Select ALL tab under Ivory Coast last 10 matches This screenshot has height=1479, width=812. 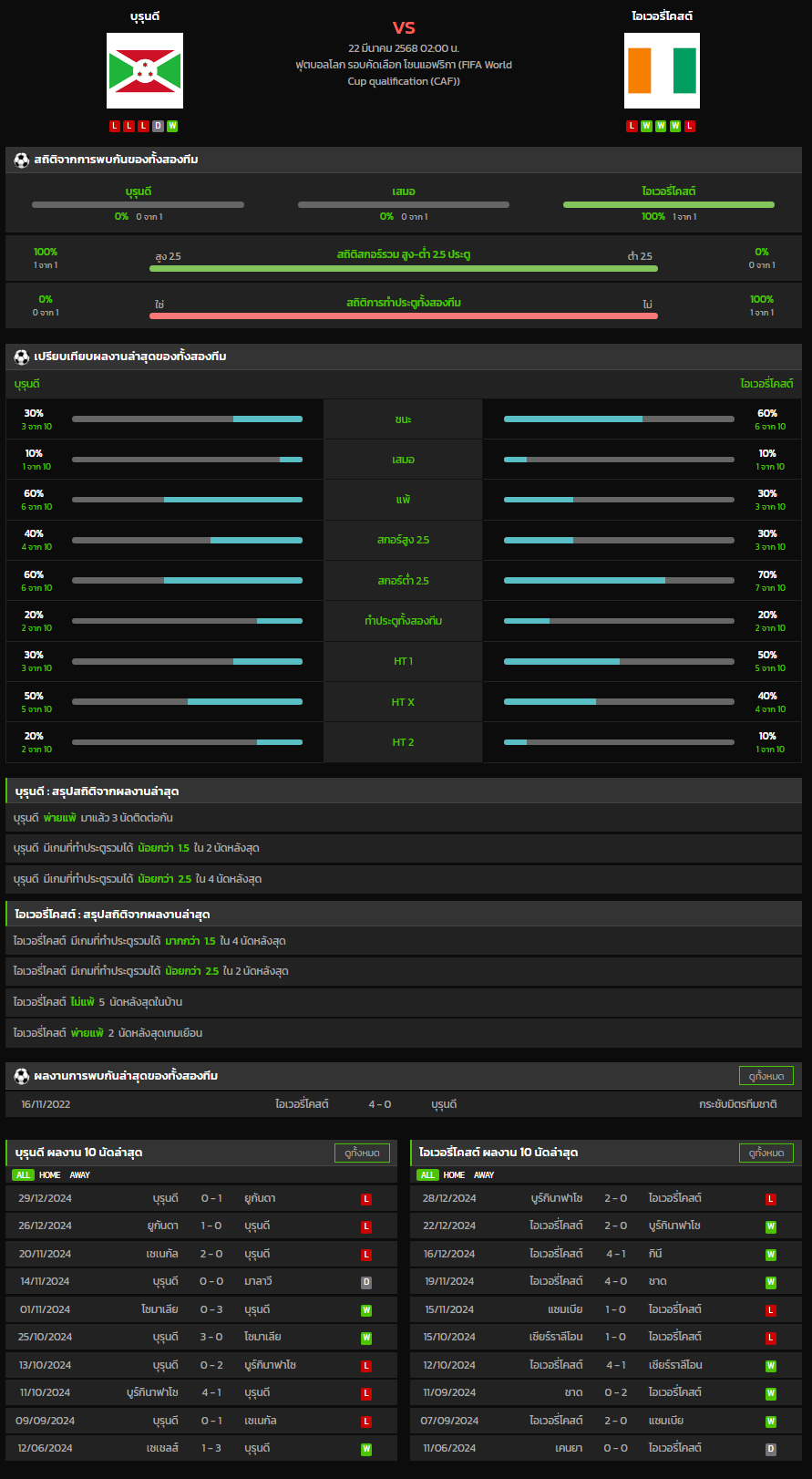[428, 1175]
